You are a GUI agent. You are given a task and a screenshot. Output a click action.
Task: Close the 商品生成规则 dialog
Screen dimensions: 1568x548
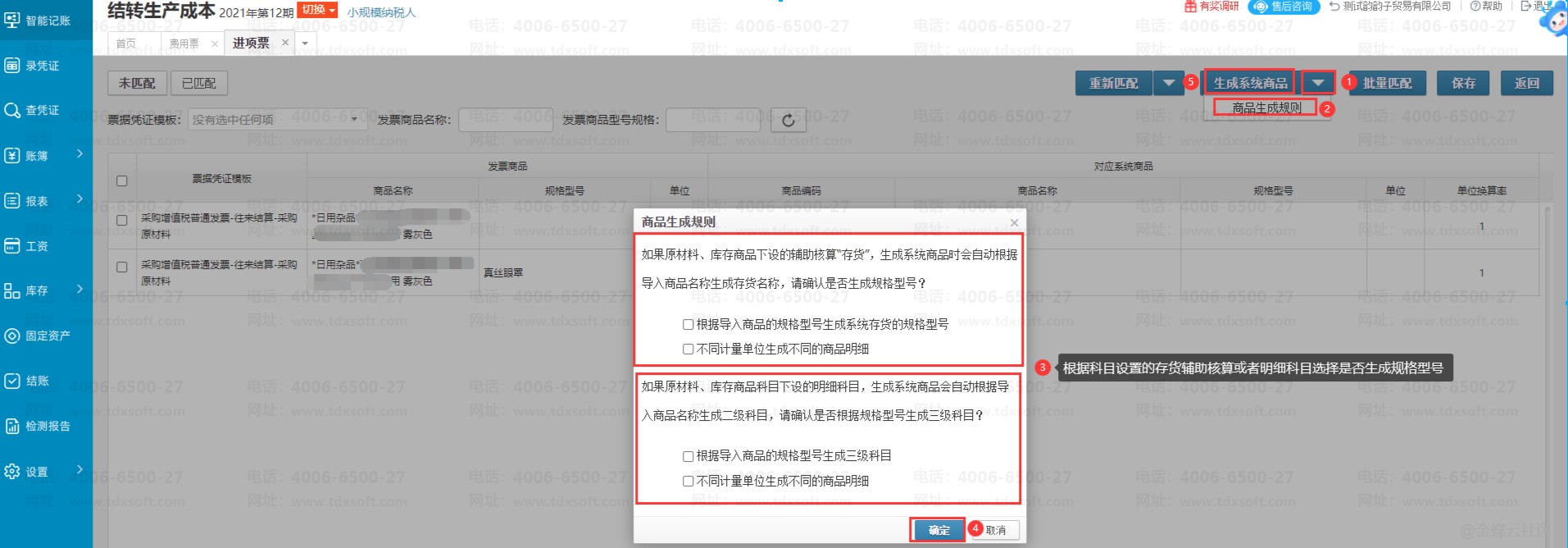(1014, 222)
